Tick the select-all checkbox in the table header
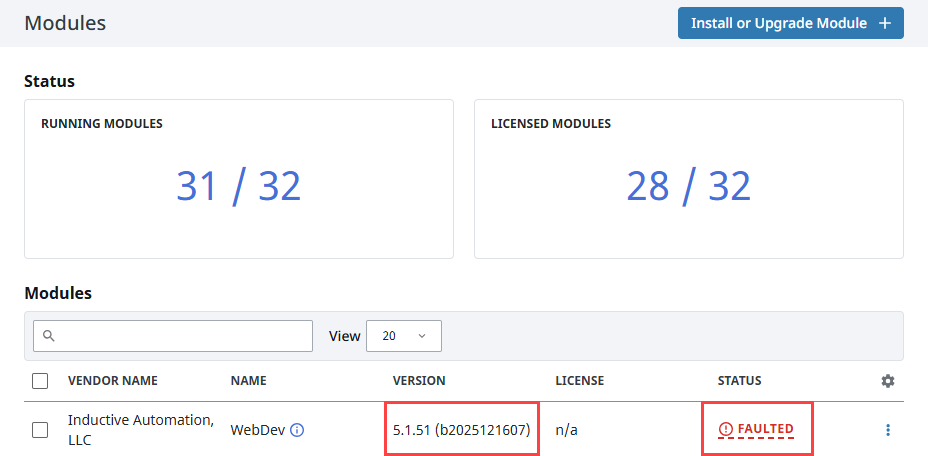 [x=40, y=381]
